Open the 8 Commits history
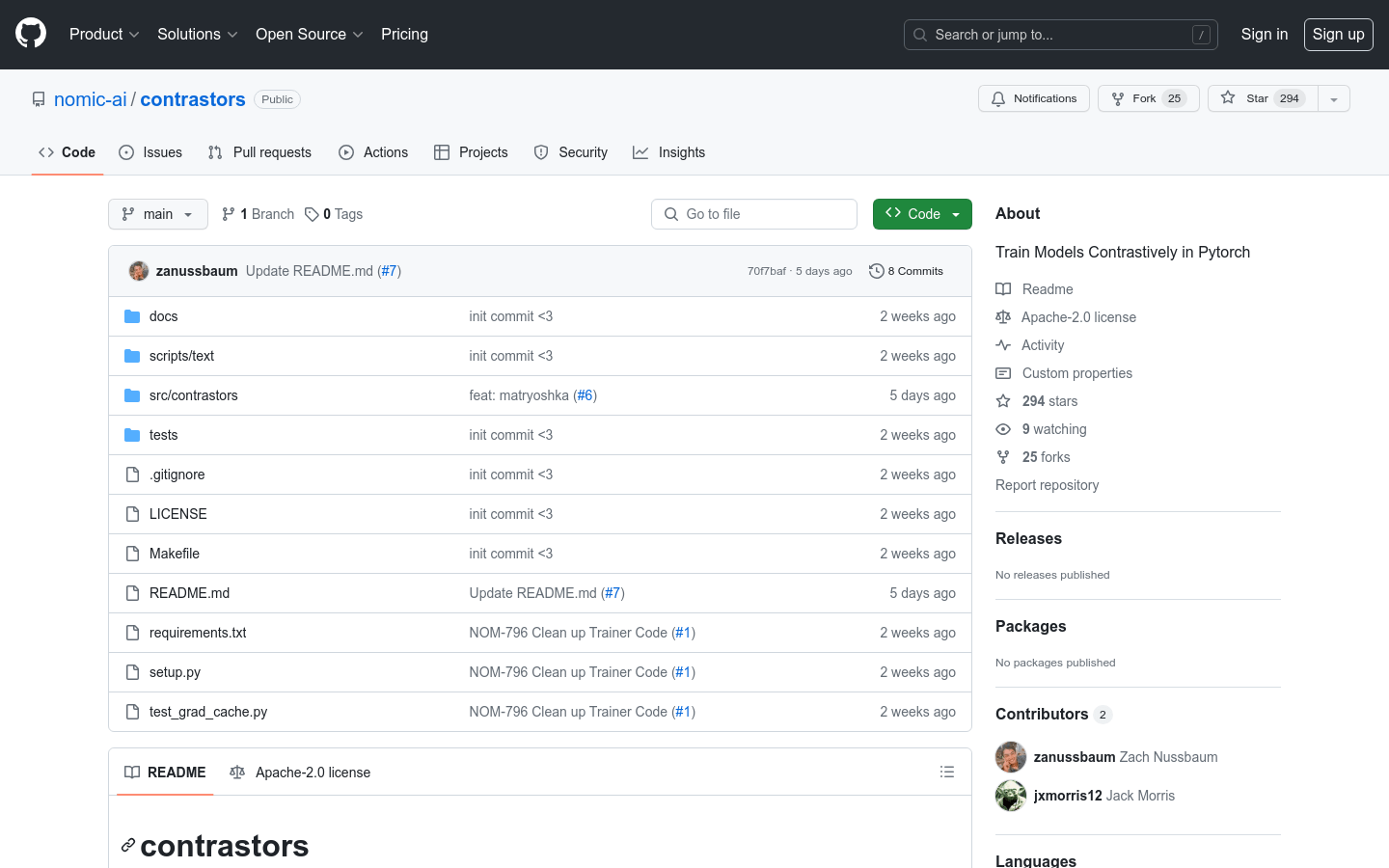Image resolution: width=1389 pixels, height=868 pixels. tap(906, 271)
